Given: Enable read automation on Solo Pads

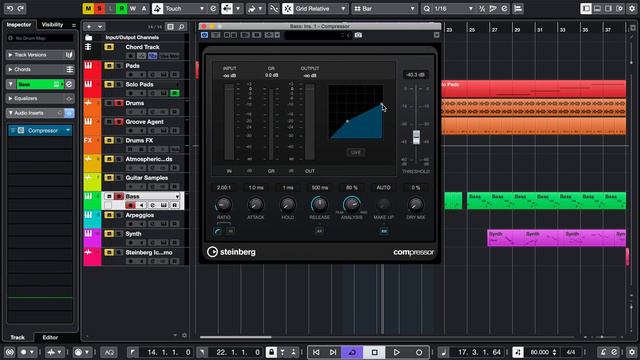Looking at the screenshot, I should (175, 93).
